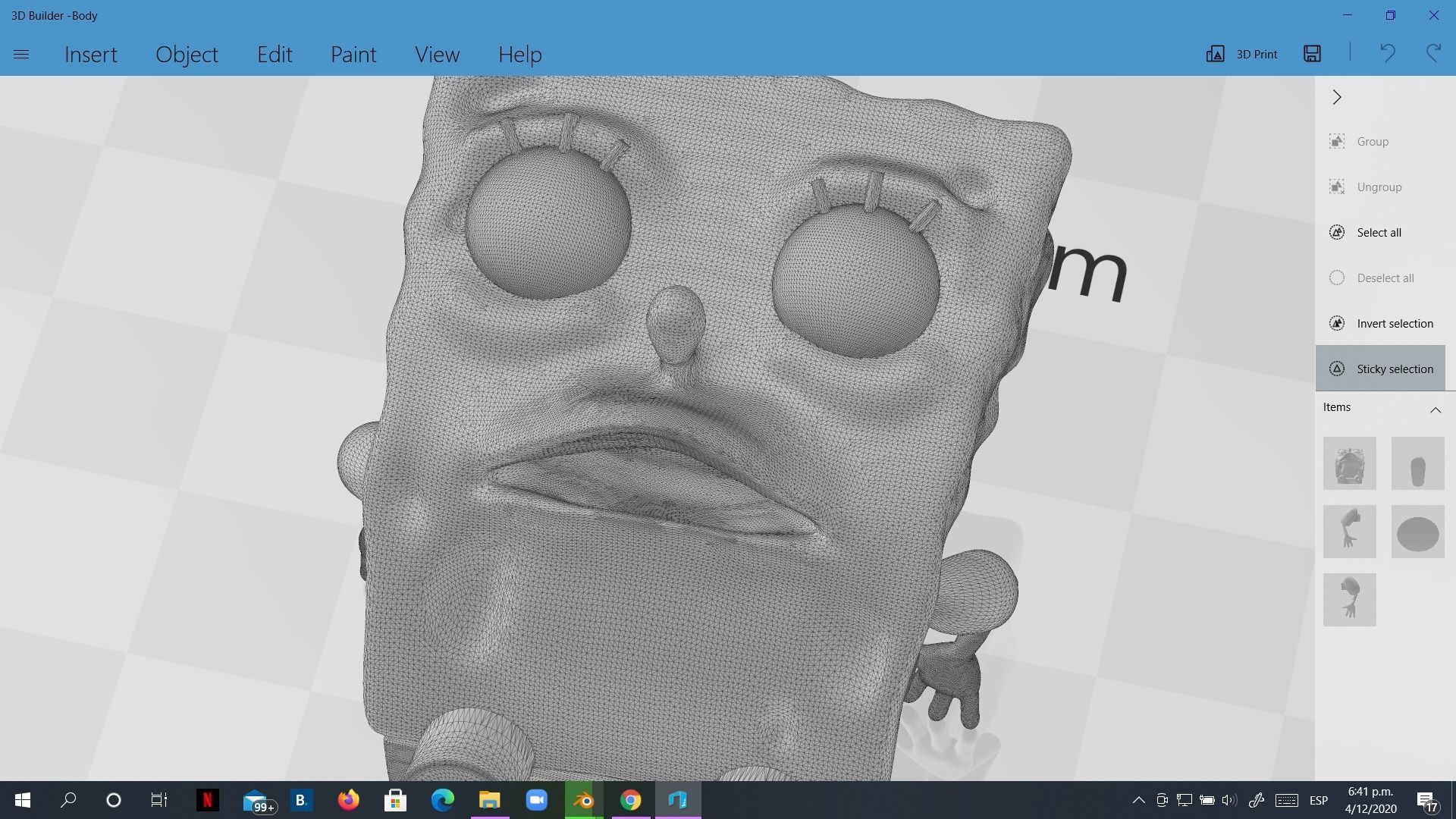Open Windows search from the taskbar

click(x=68, y=800)
